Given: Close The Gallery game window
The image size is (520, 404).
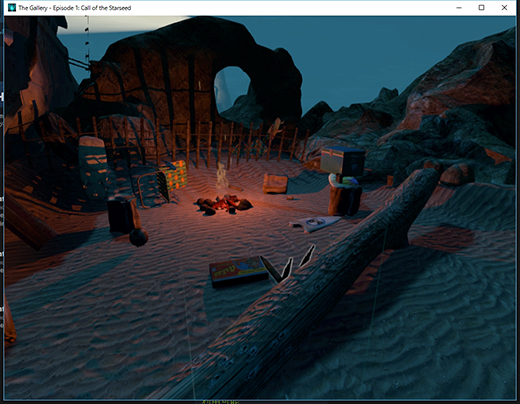Looking at the screenshot, I should point(504,8).
